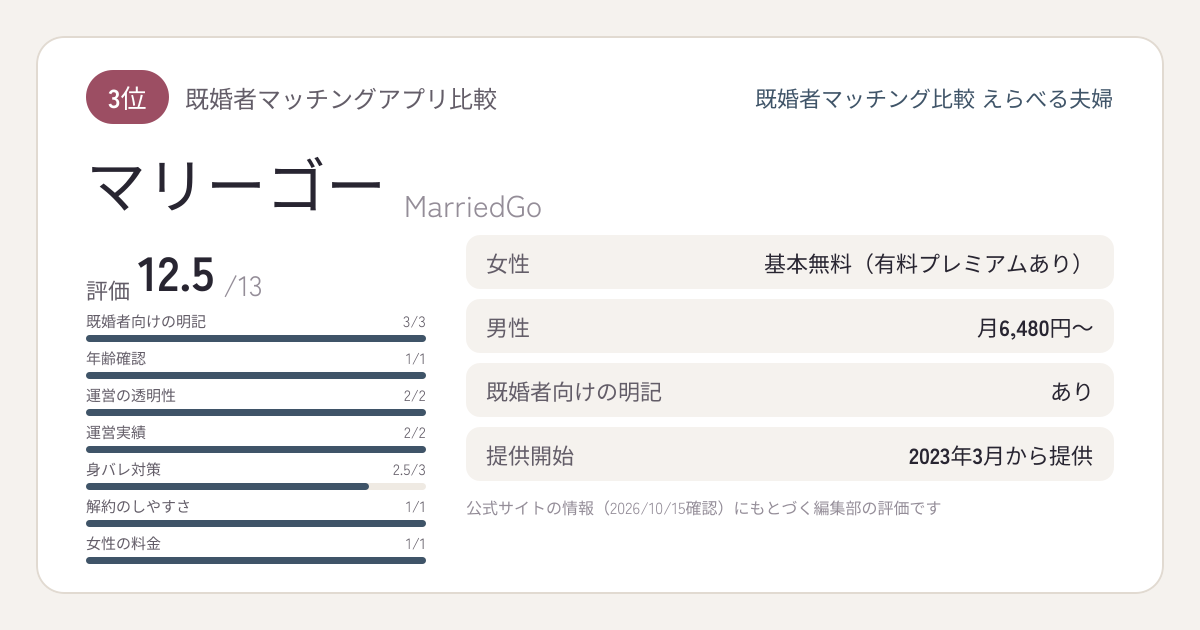Click the /13 maximum score text

[x=243, y=287]
